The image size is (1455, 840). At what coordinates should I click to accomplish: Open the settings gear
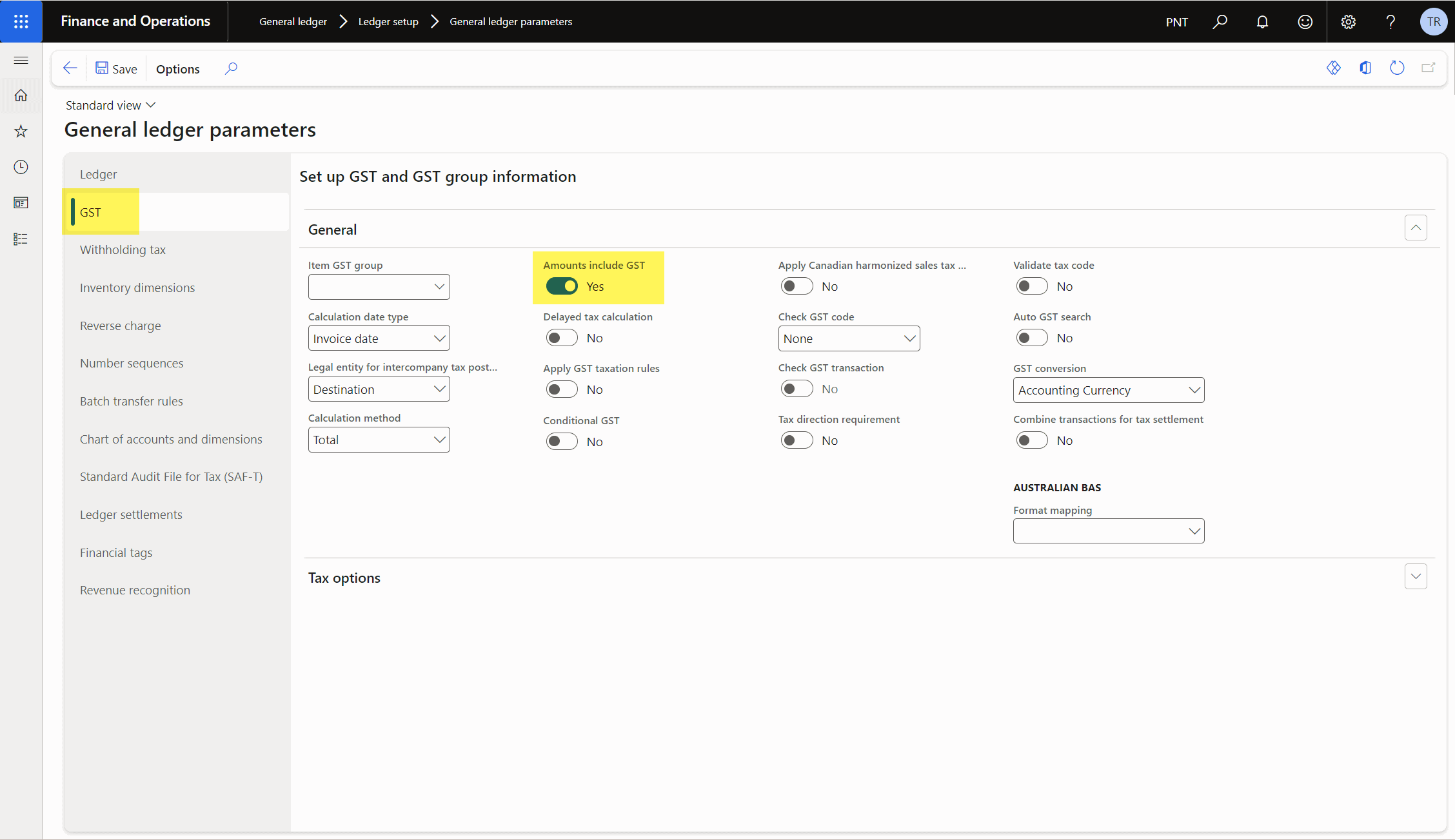1348,21
